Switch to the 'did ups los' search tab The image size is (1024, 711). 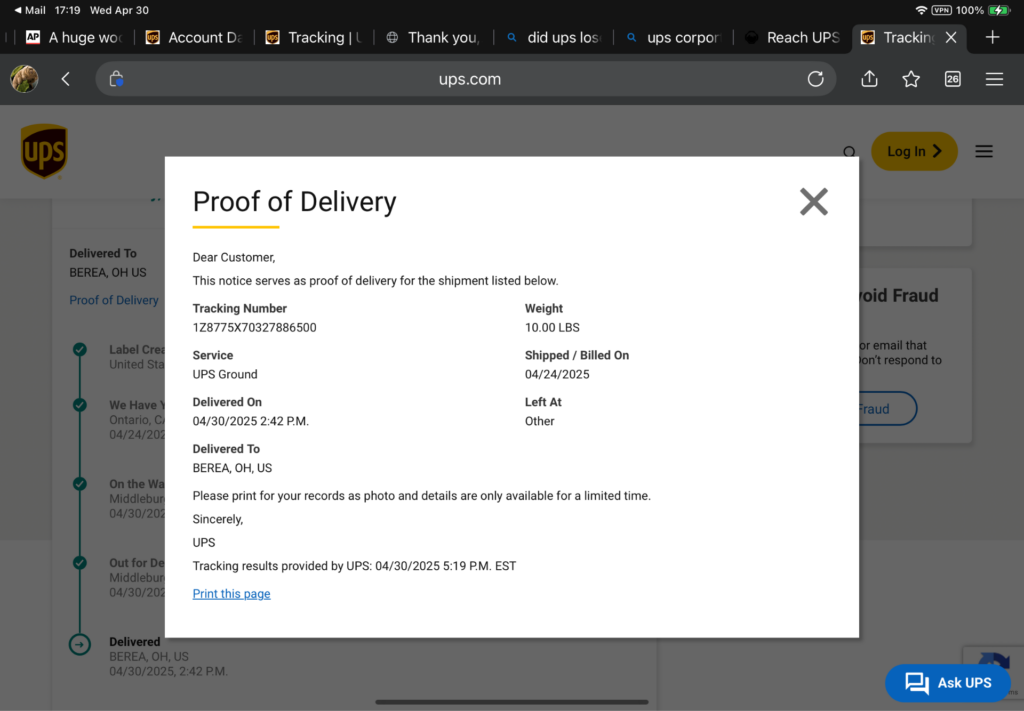coord(554,37)
